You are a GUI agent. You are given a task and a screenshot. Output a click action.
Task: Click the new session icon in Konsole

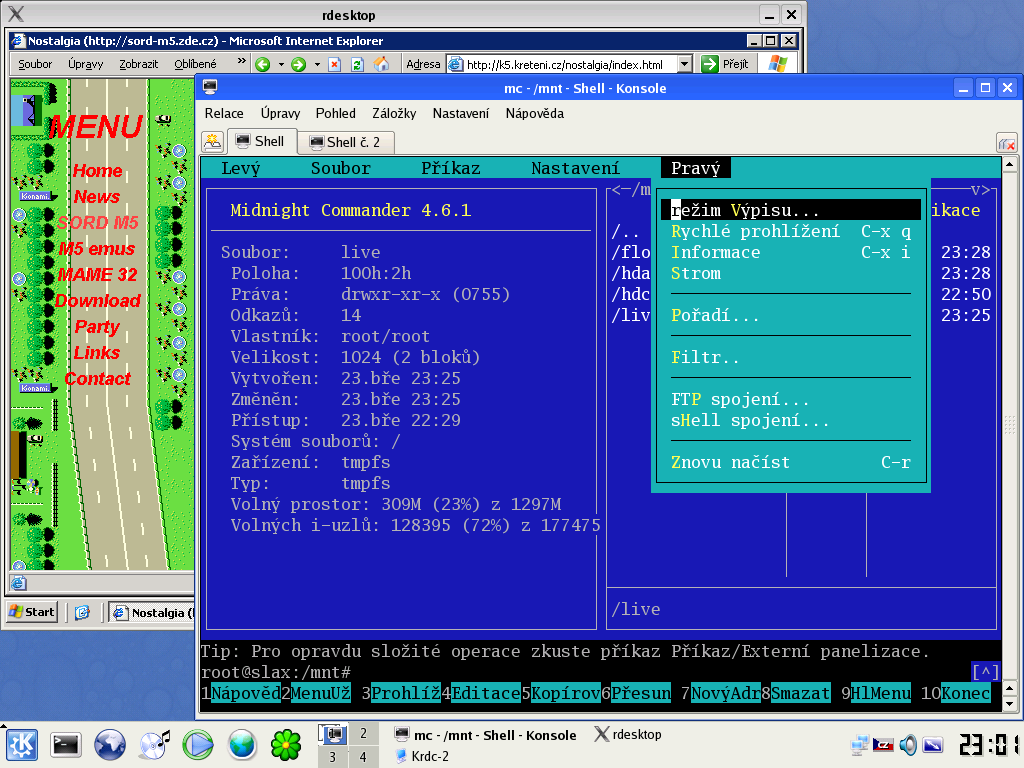(x=213, y=142)
